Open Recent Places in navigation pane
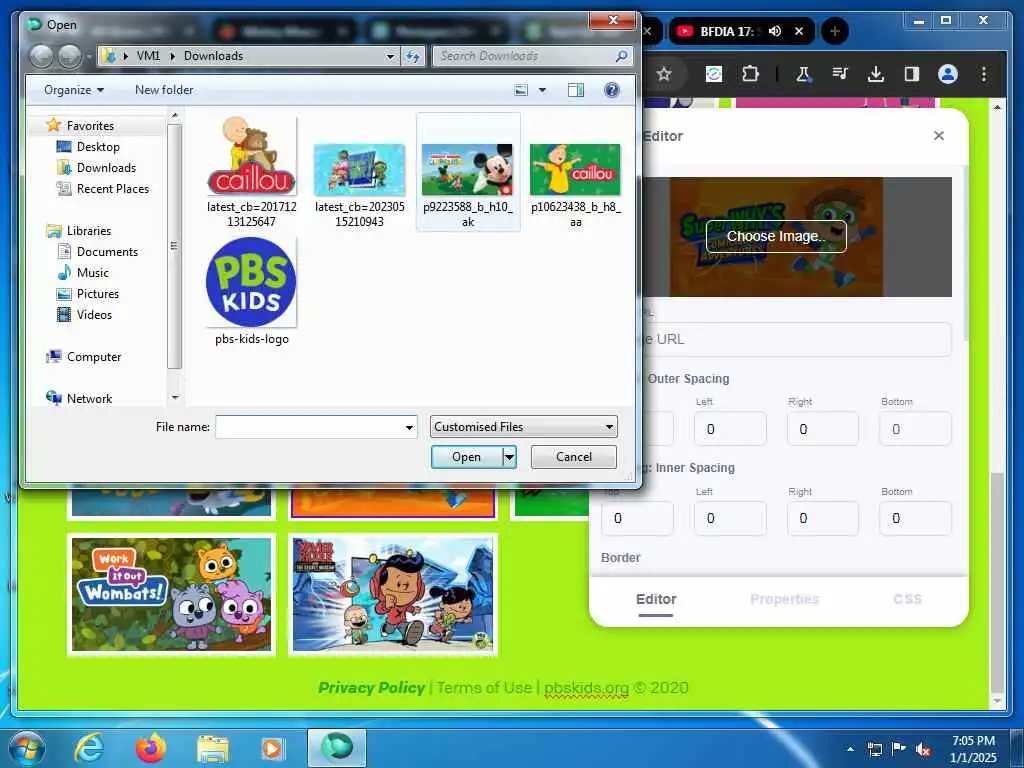 click(x=112, y=189)
